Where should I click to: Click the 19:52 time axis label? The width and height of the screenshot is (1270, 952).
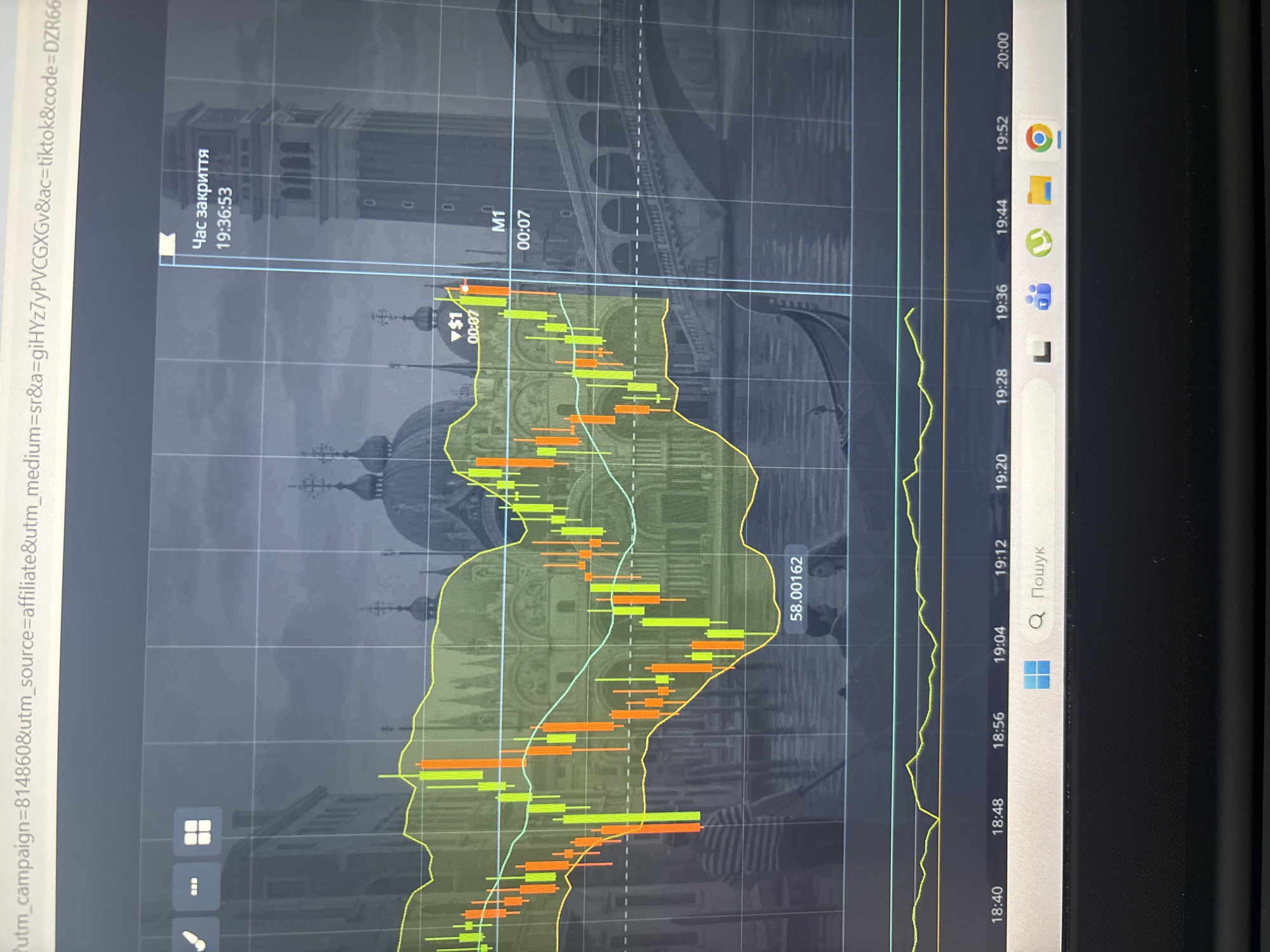tap(1002, 133)
